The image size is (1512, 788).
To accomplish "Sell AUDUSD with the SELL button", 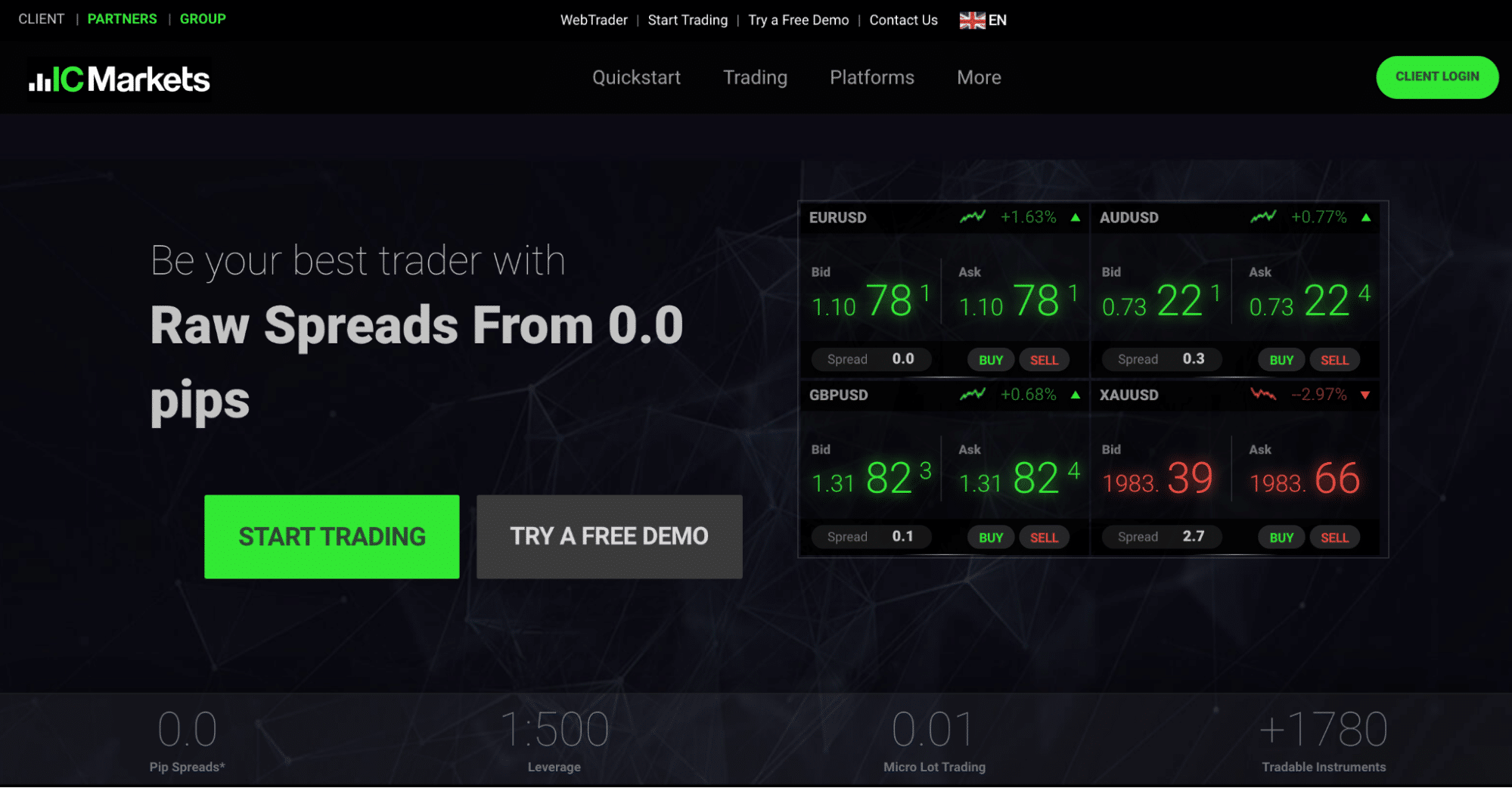I will tap(1334, 360).
